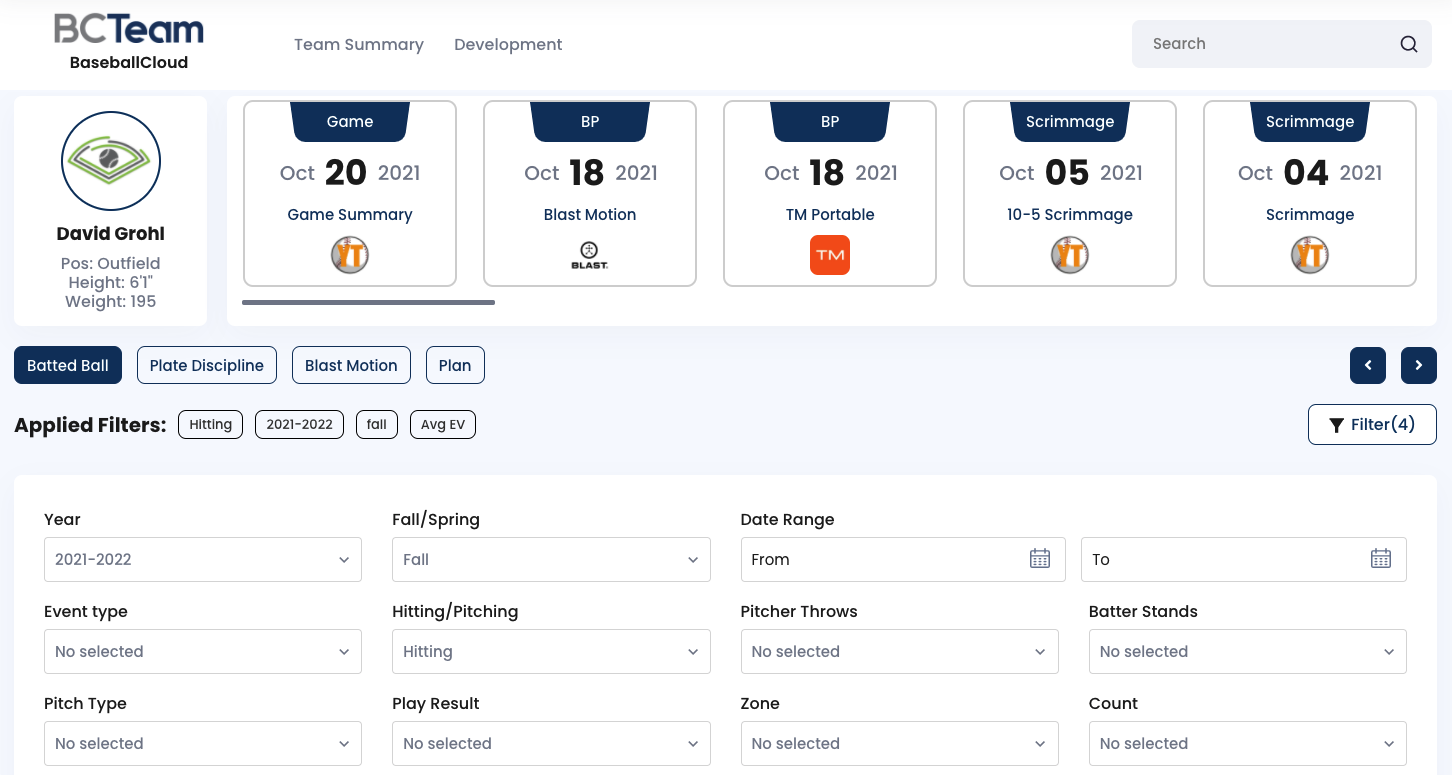Click David Grohl's profile avatar

pos(111,161)
